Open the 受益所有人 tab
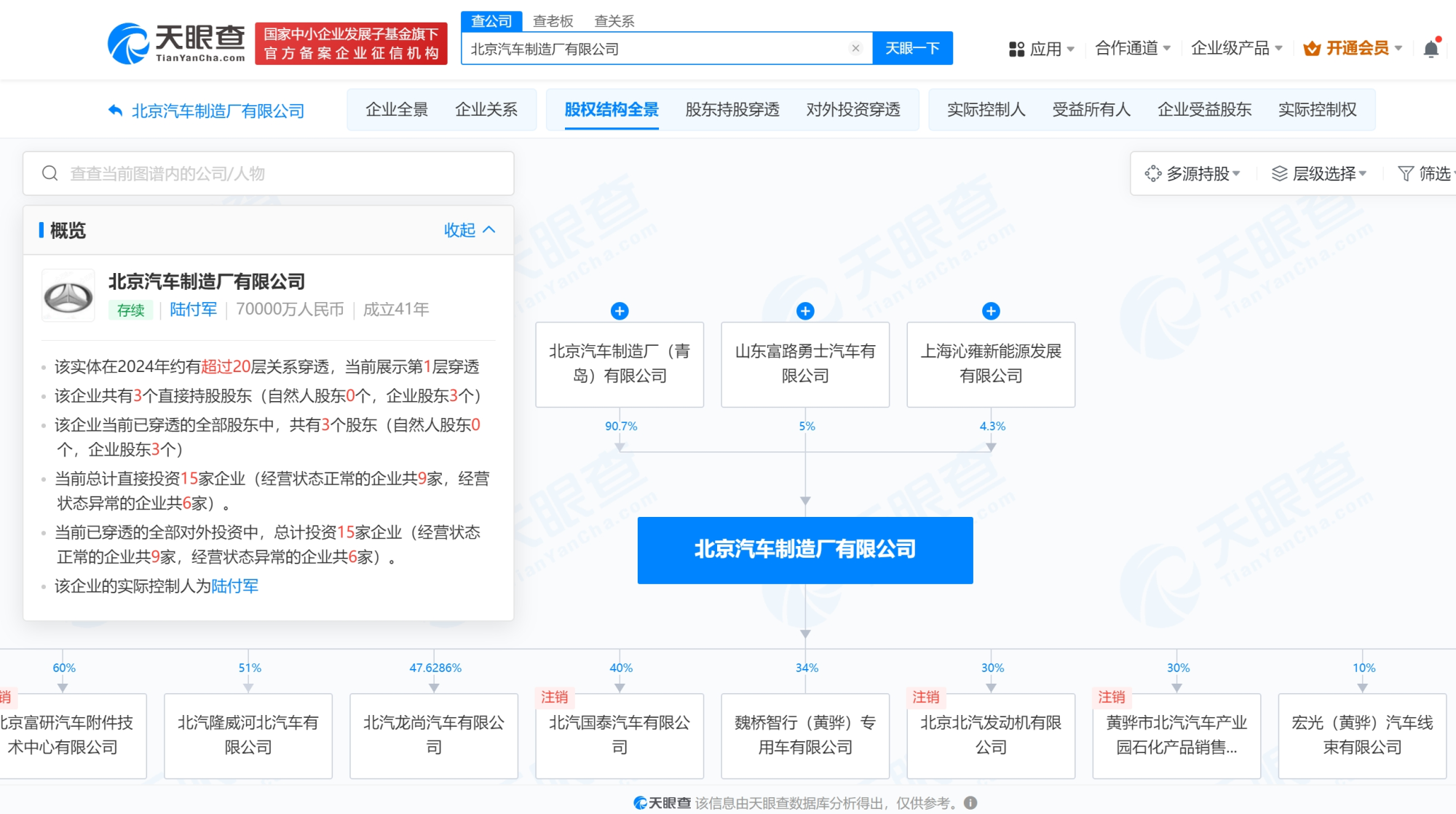This screenshot has height=814, width=1456. tap(1091, 110)
